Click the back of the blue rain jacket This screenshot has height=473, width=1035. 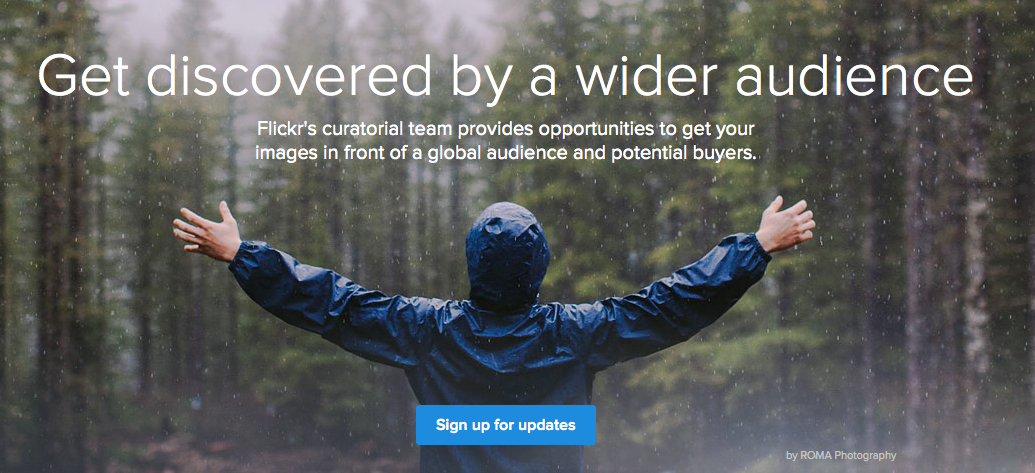(x=507, y=369)
